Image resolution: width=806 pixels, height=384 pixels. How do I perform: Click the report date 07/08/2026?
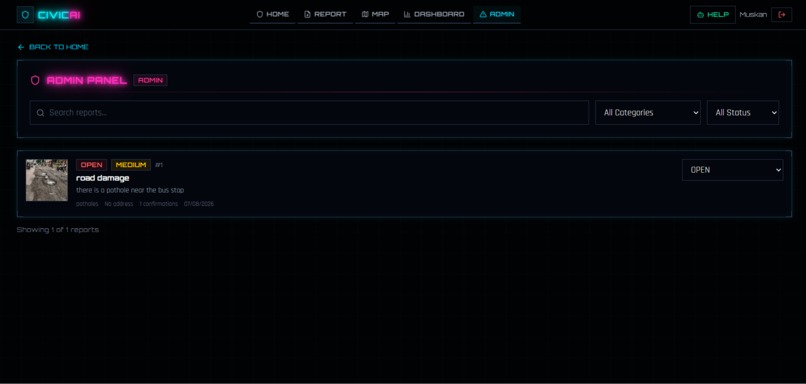tap(199, 204)
